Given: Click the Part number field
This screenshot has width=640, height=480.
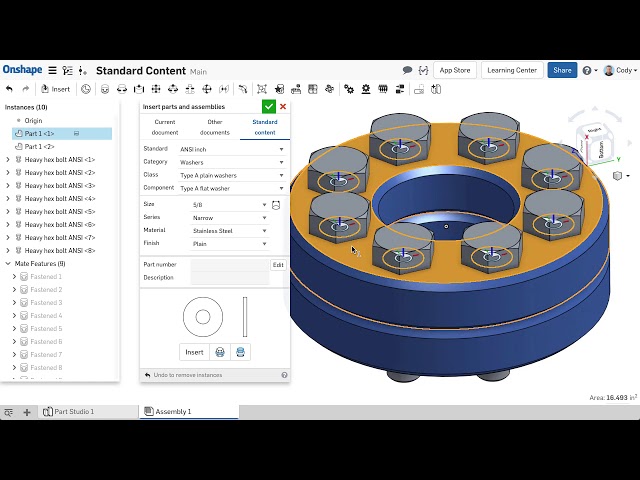Looking at the screenshot, I should pos(230,265).
